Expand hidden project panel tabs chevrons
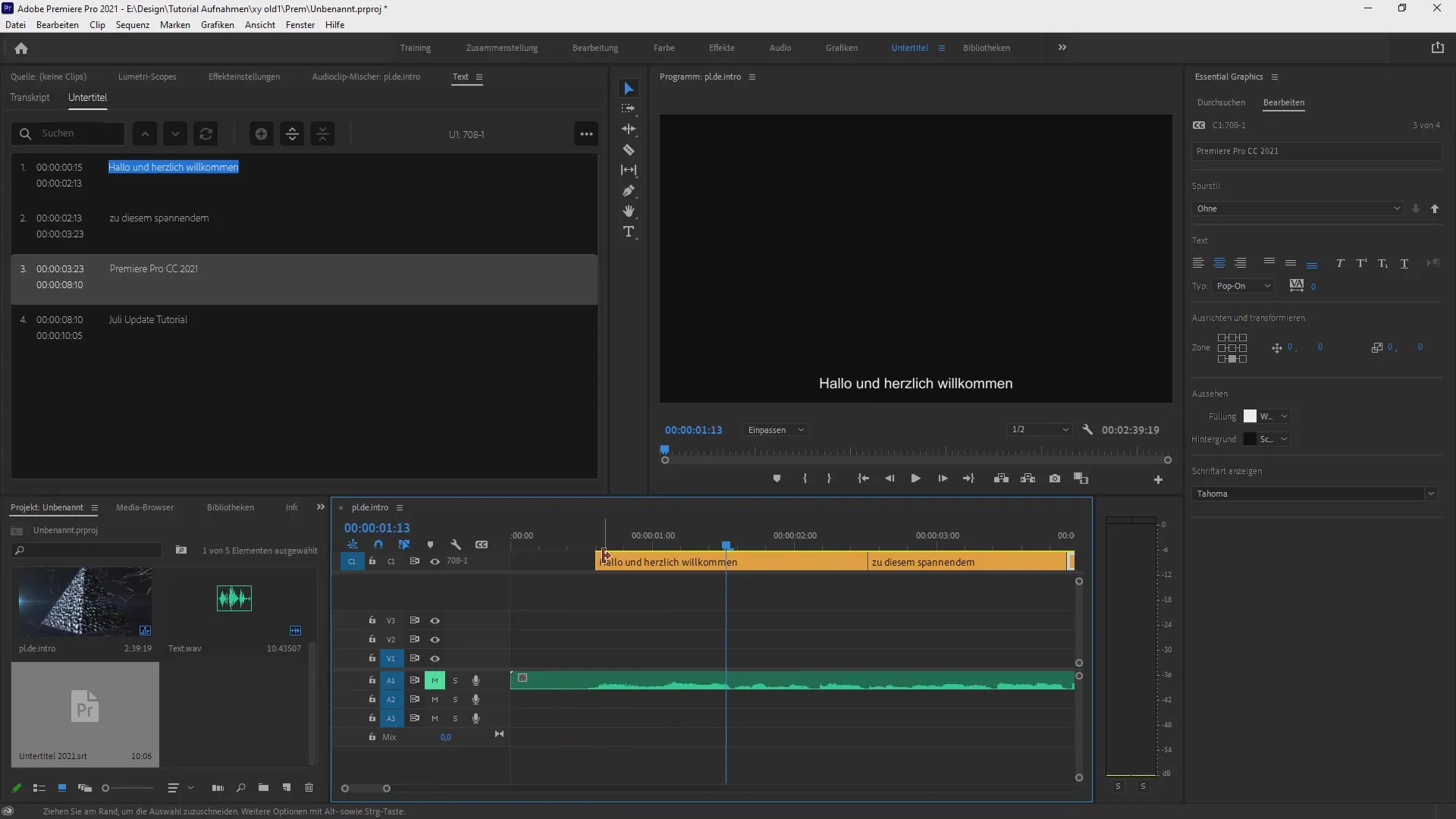 pyautogui.click(x=320, y=507)
